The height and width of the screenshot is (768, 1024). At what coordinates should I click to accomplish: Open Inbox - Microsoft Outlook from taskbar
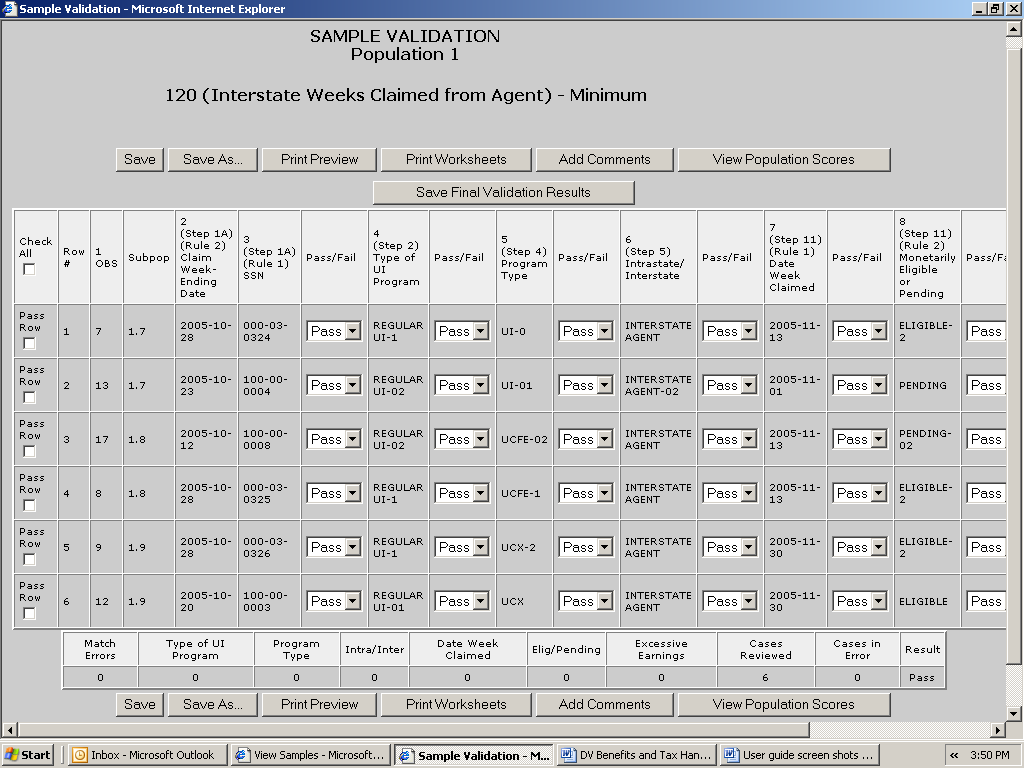[146, 755]
